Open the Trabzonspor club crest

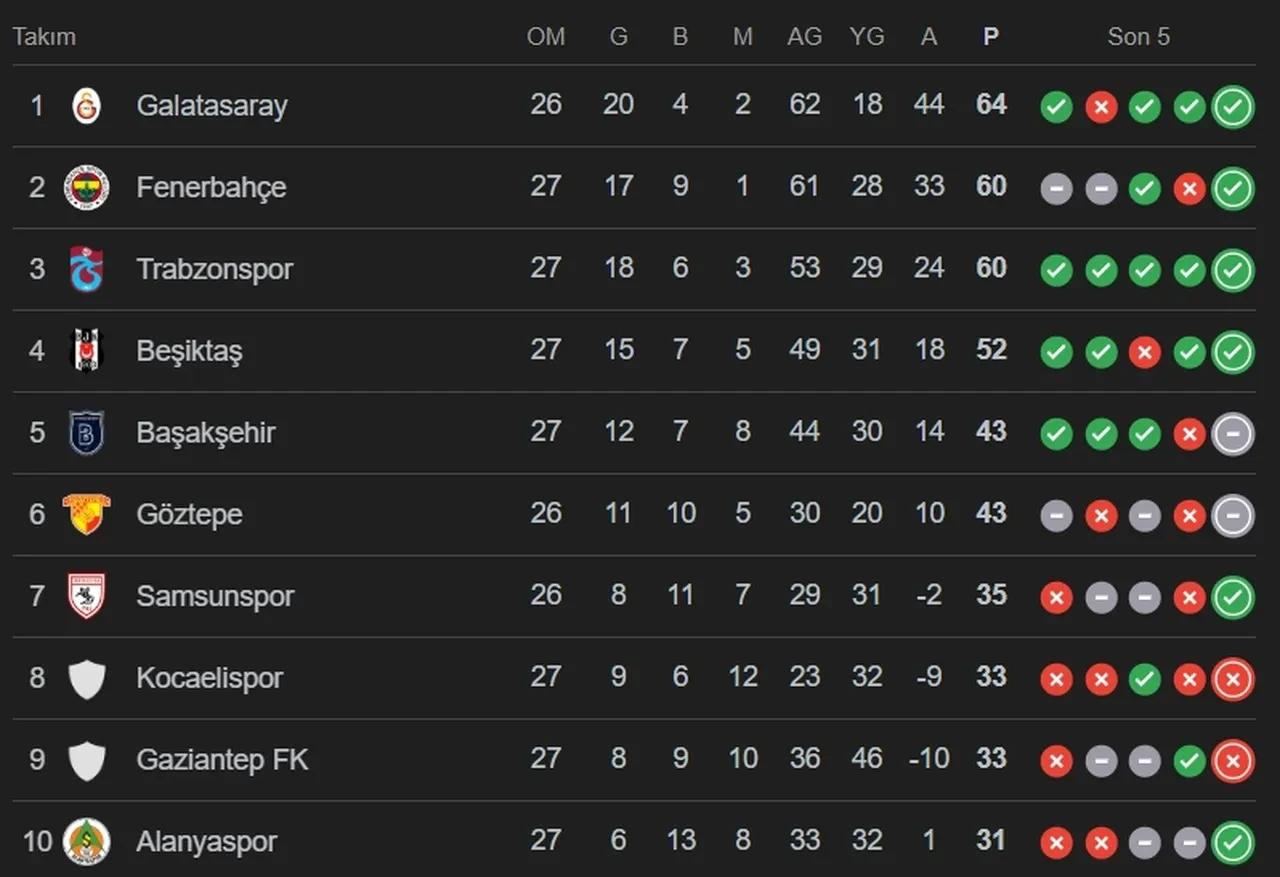(x=85, y=269)
